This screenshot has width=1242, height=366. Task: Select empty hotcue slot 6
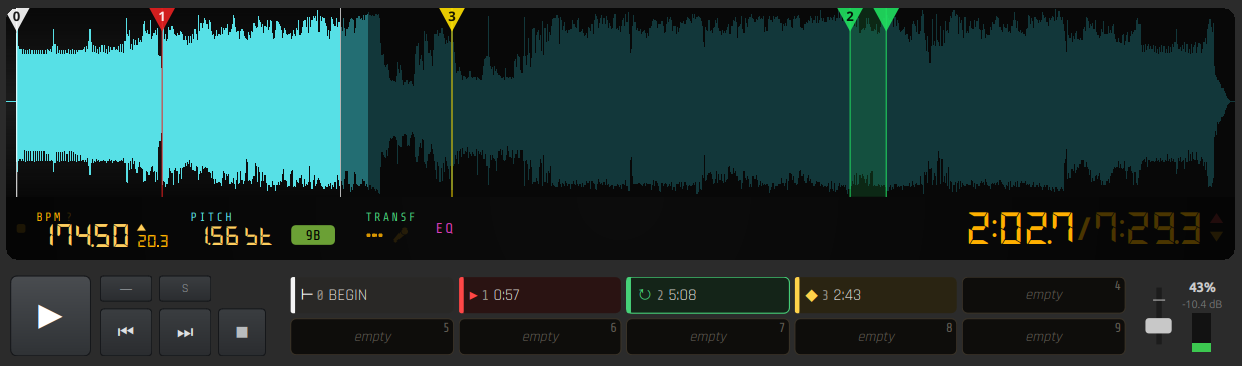(540, 337)
